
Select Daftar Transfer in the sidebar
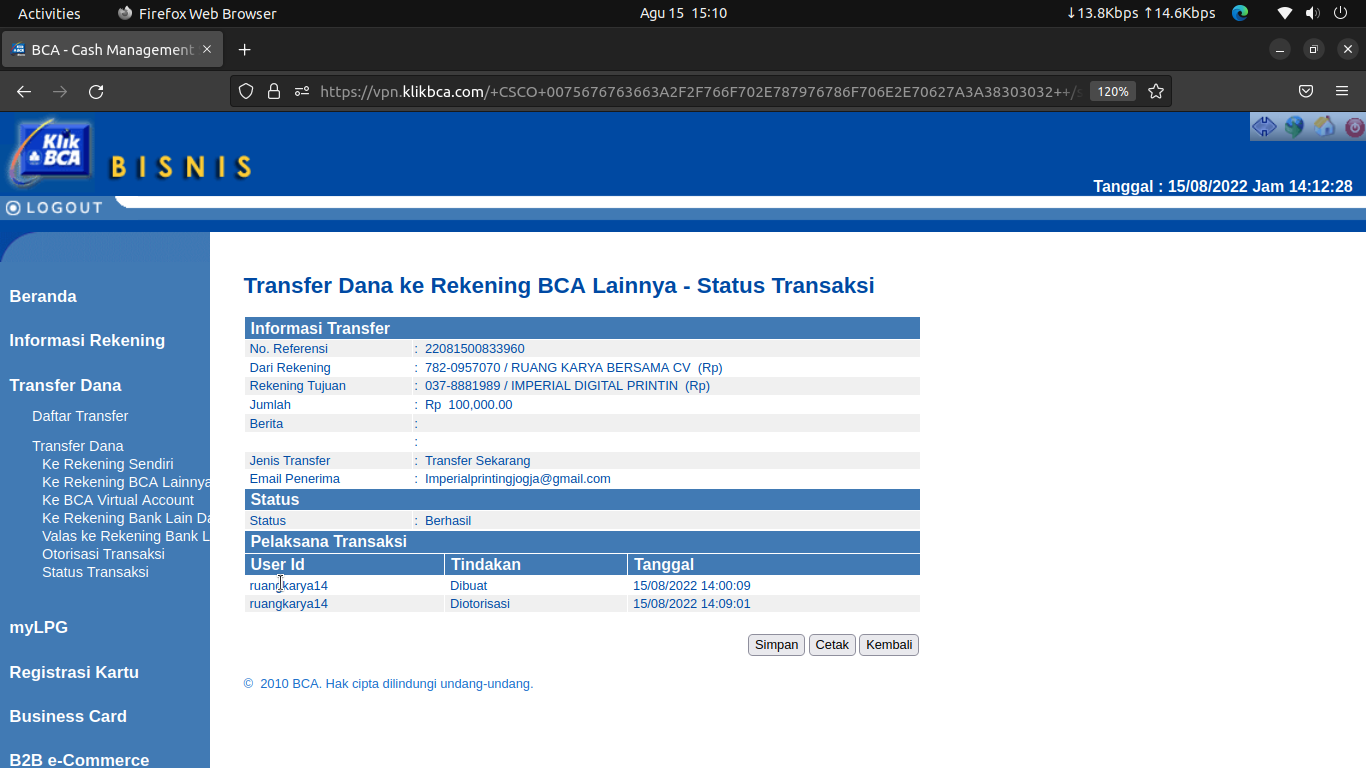click(x=80, y=416)
